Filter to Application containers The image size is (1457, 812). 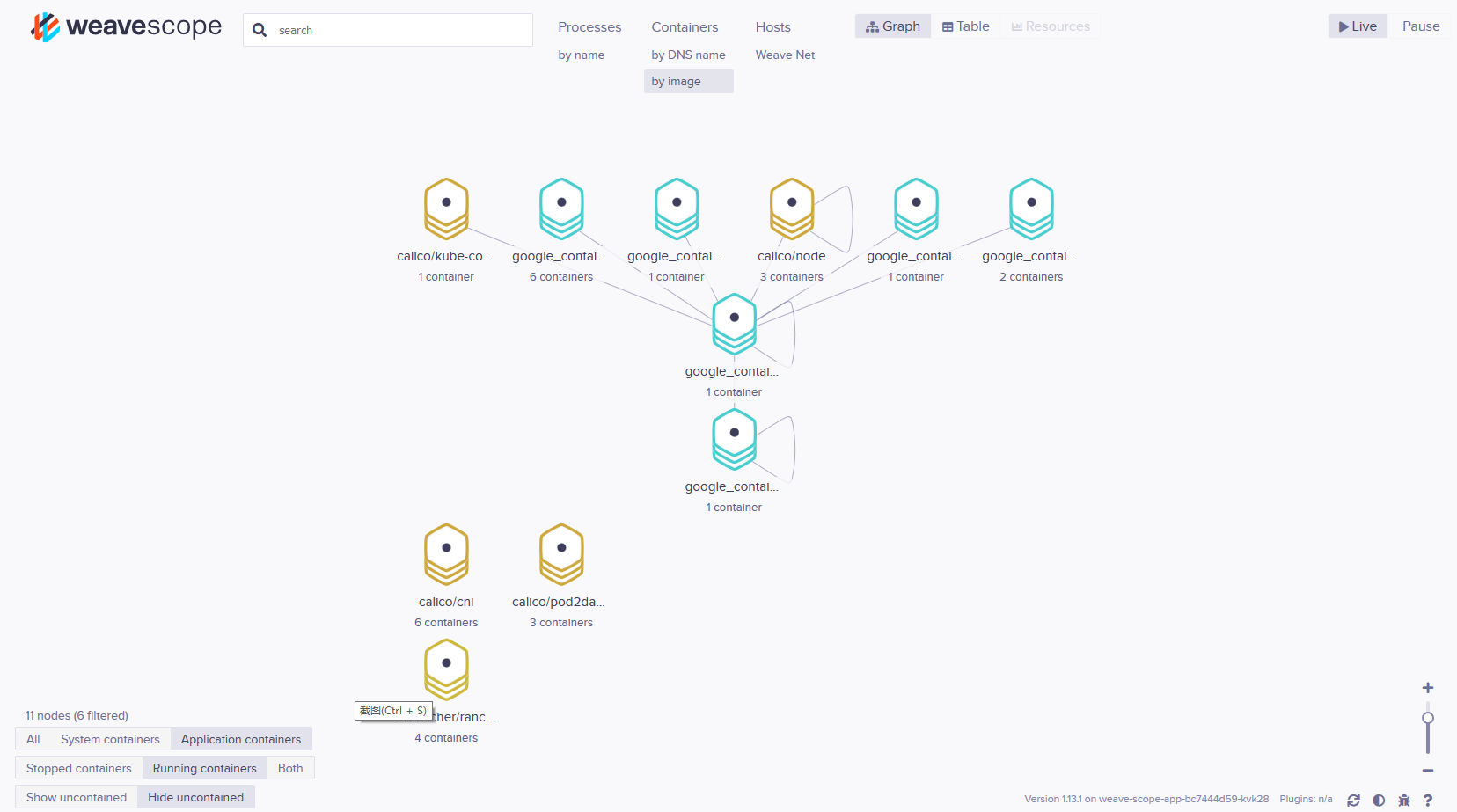[x=241, y=739]
